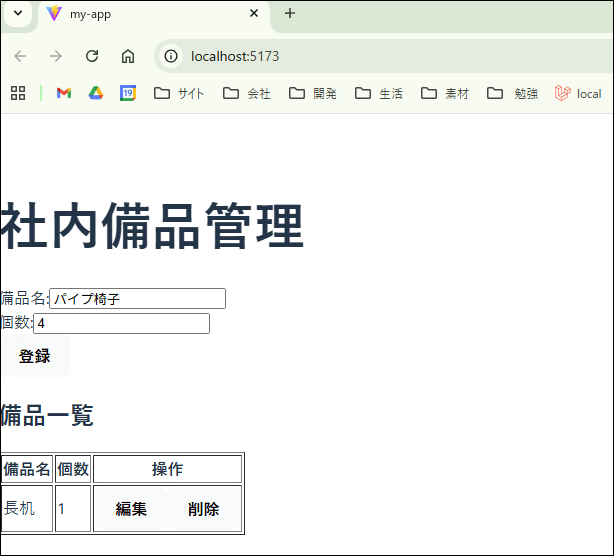Open the Chrome apps grid icon
Screen dimensions: 614x556
(18, 93)
